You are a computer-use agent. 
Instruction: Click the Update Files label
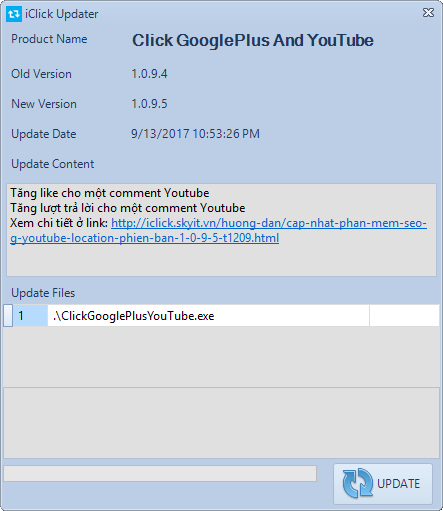(43, 293)
